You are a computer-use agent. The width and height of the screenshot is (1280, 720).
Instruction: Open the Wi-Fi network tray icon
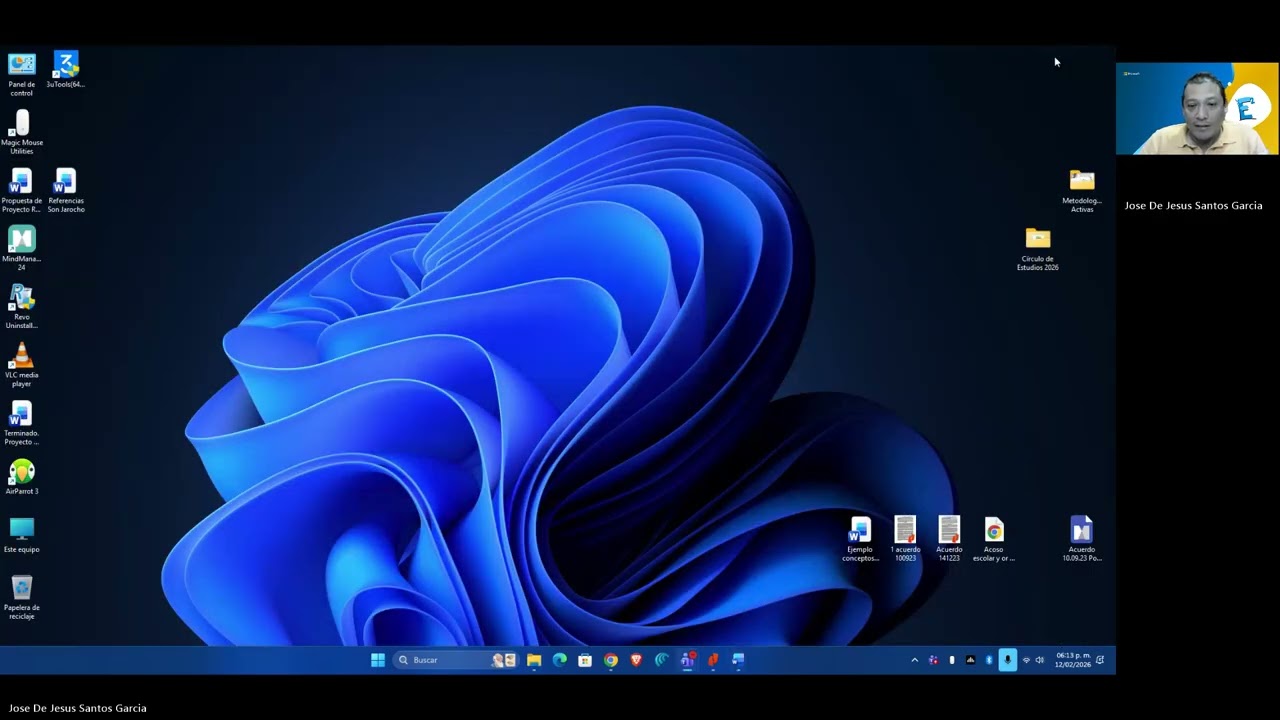(x=1026, y=660)
